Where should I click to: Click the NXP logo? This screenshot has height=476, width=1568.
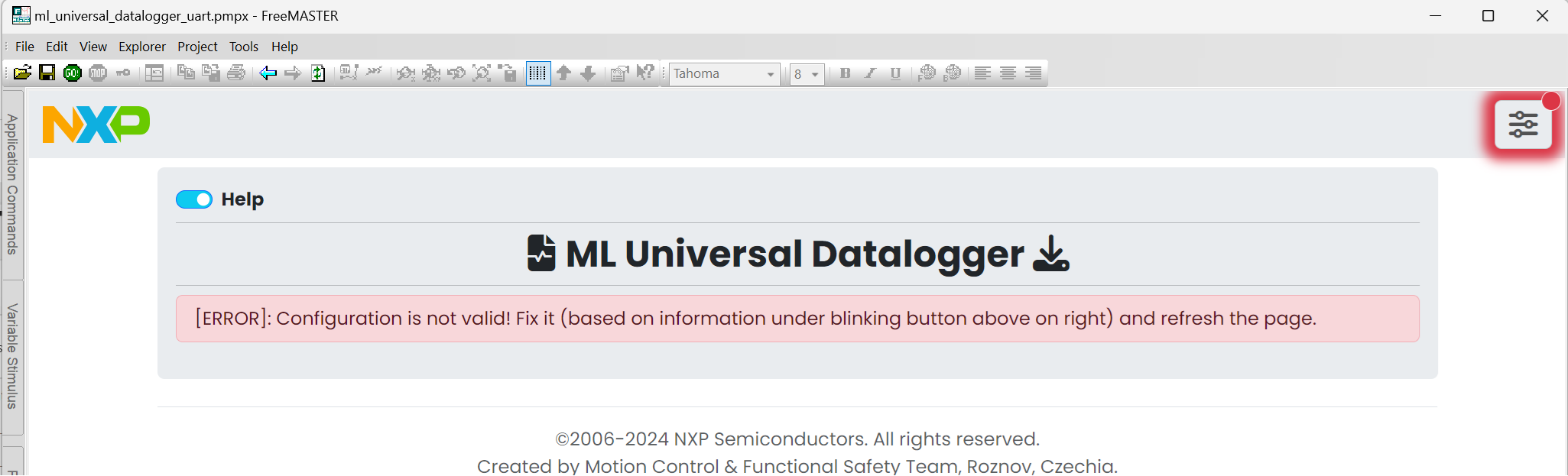pos(96,124)
